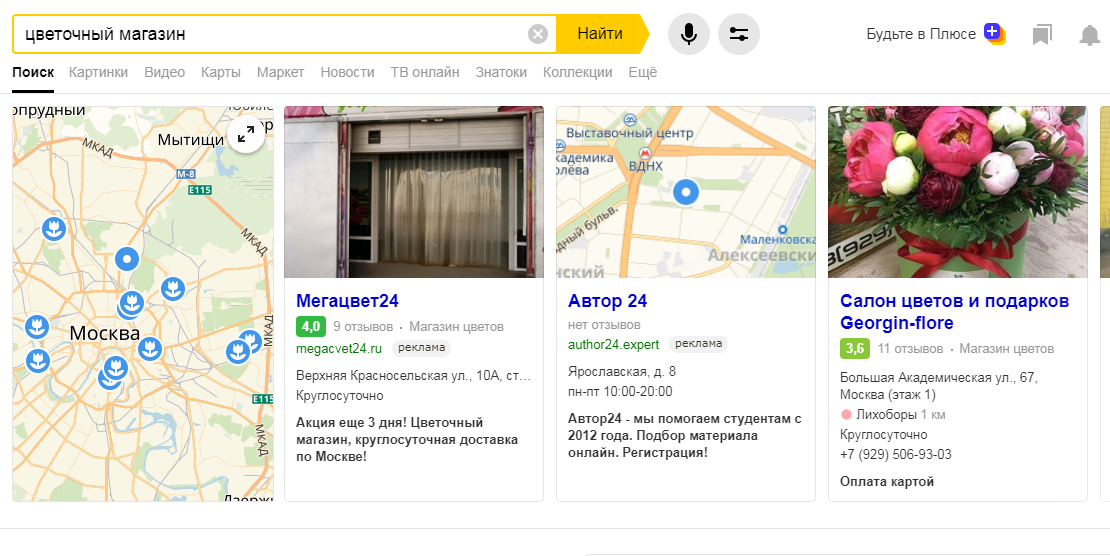Click the Yandex Plus badge icon

point(994,33)
